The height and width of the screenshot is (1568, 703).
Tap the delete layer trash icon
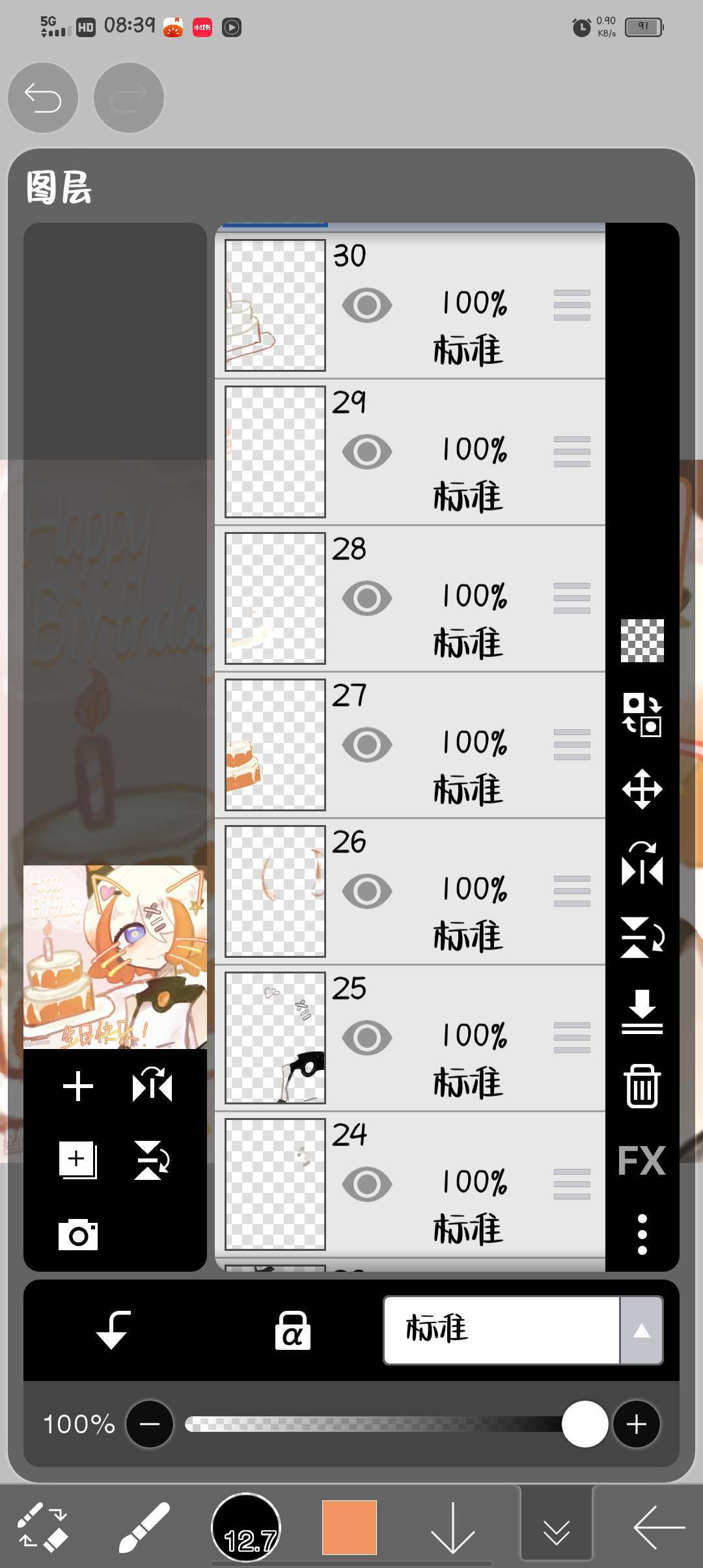coord(642,1086)
